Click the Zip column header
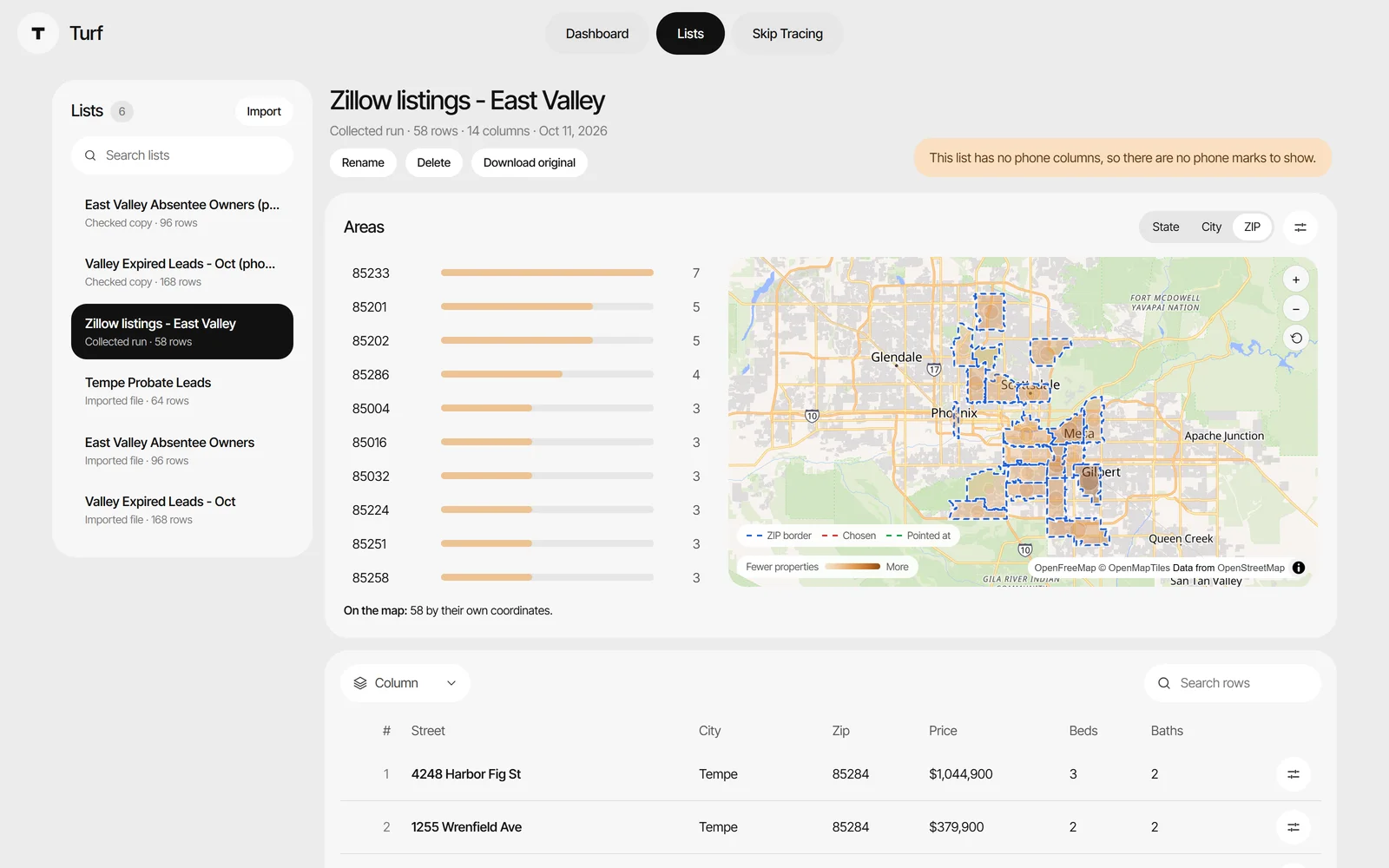1389x868 pixels. coord(840,731)
